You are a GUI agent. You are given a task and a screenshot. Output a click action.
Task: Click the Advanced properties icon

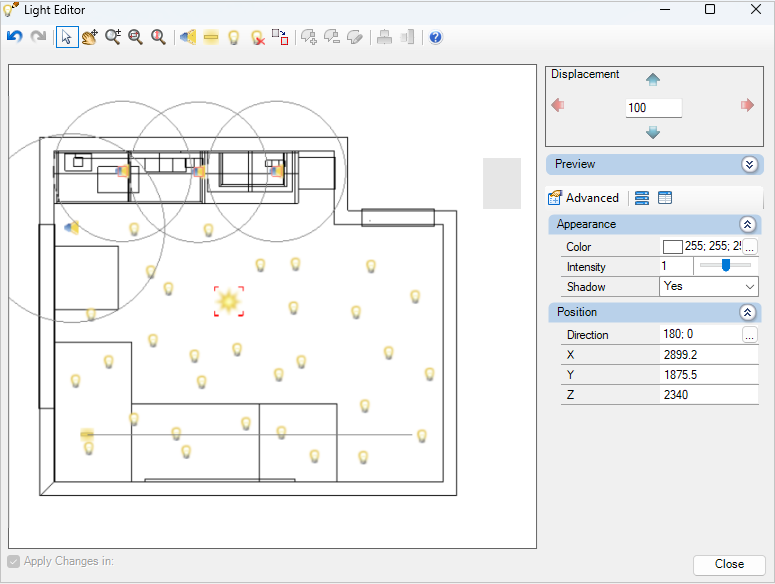pyautogui.click(x=555, y=198)
